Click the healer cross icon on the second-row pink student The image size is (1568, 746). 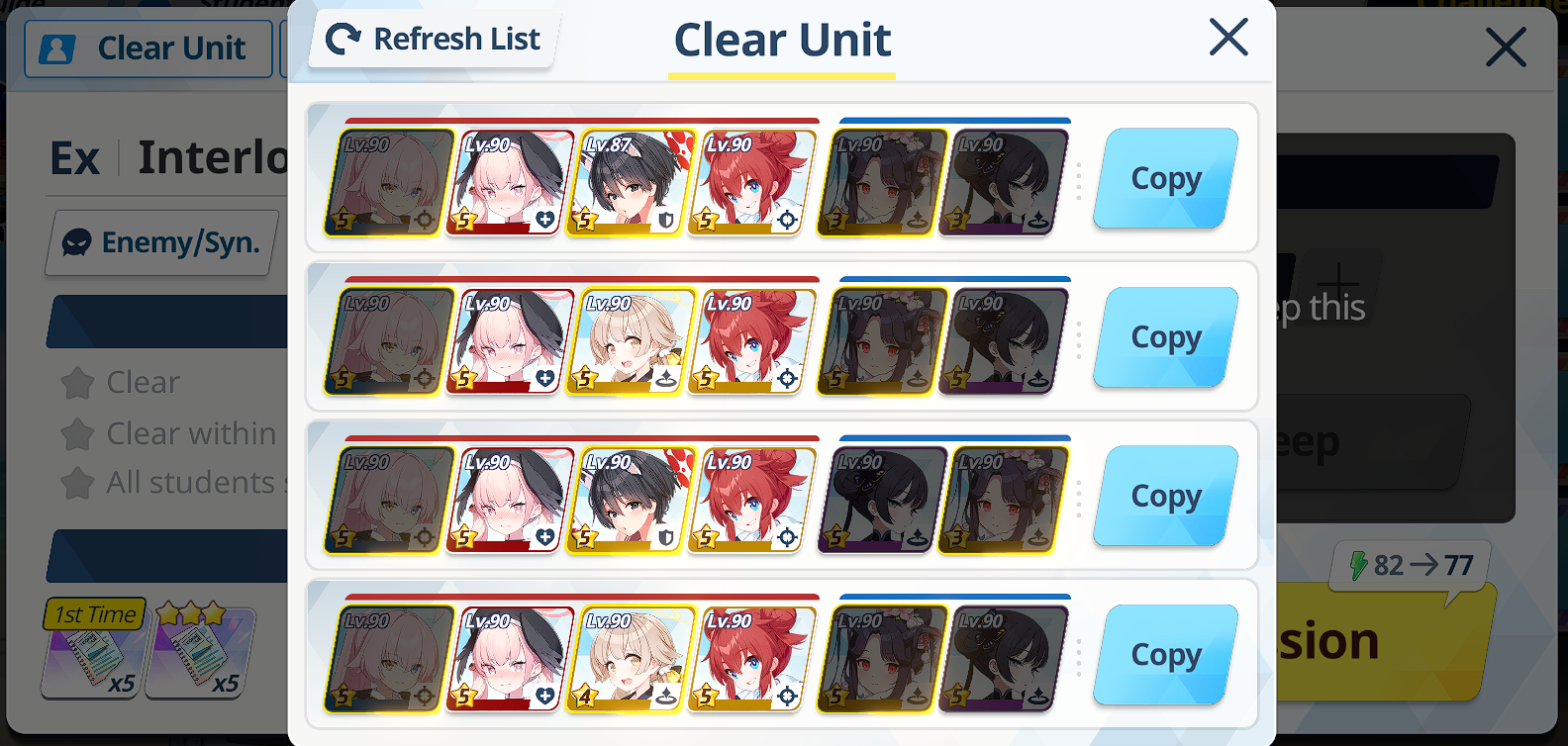coord(544,378)
